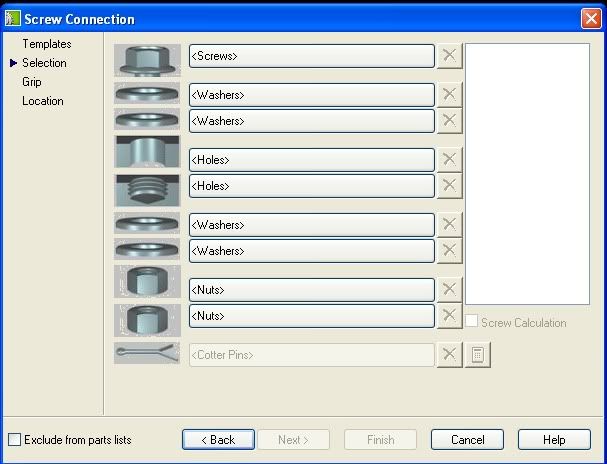Click the empty white preview panel
The width and height of the screenshot is (607, 464).
[x=527, y=174]
